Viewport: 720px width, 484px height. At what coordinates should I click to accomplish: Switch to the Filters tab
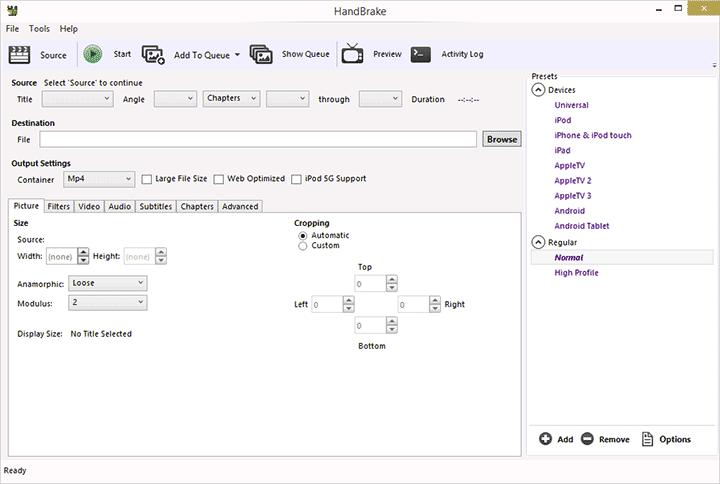point(59,207)
